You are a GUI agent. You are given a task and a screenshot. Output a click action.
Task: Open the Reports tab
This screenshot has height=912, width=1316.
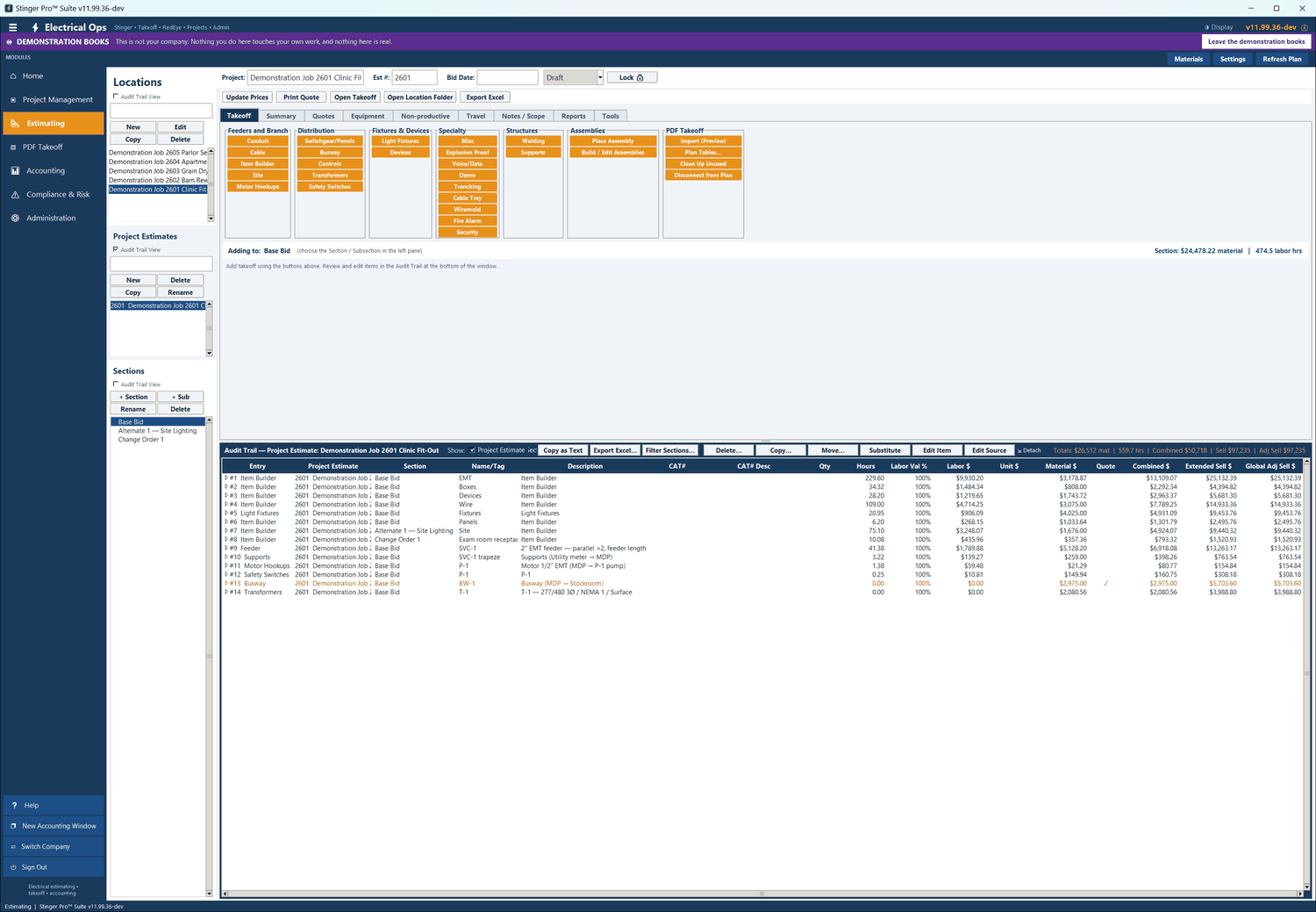(x=574, y=116)
